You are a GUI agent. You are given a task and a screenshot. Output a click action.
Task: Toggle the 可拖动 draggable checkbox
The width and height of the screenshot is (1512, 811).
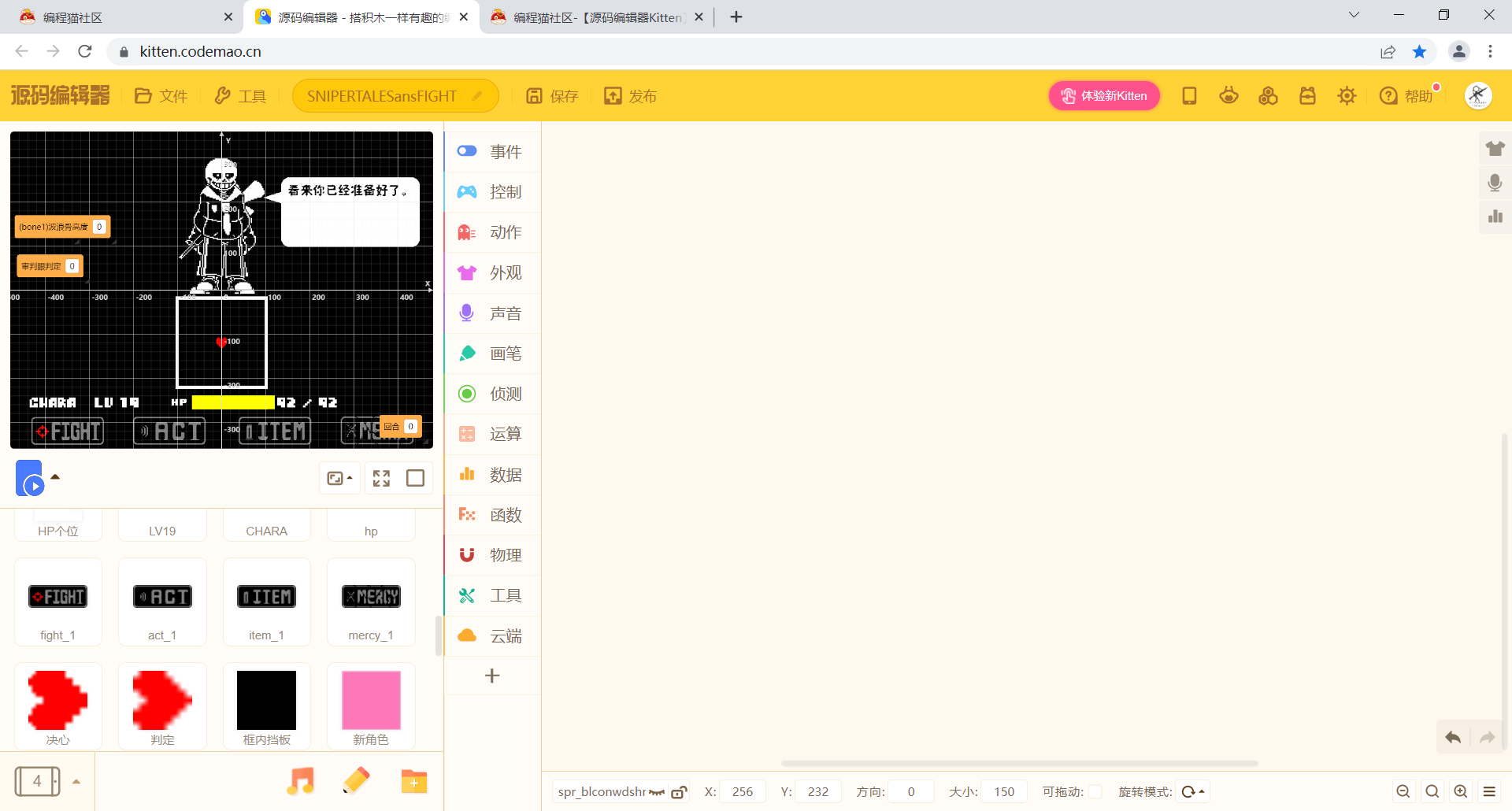tap(1095, 791)
